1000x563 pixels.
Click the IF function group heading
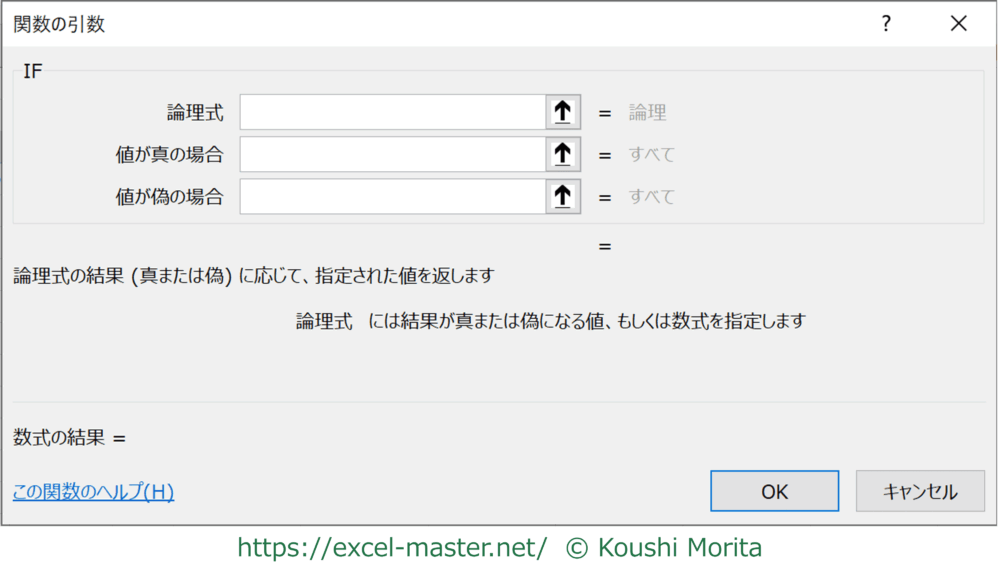click(x=33, y=73)
